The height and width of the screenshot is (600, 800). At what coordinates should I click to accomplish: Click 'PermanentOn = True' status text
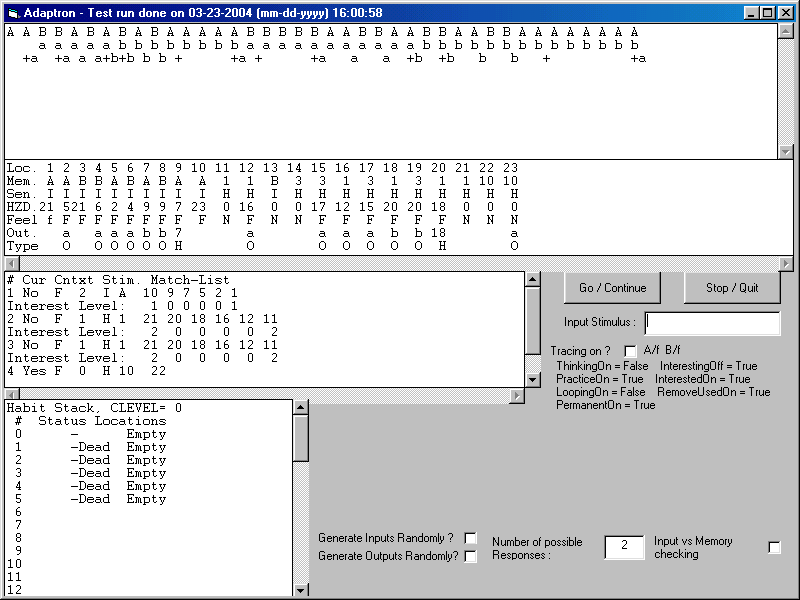pos(606,405)
